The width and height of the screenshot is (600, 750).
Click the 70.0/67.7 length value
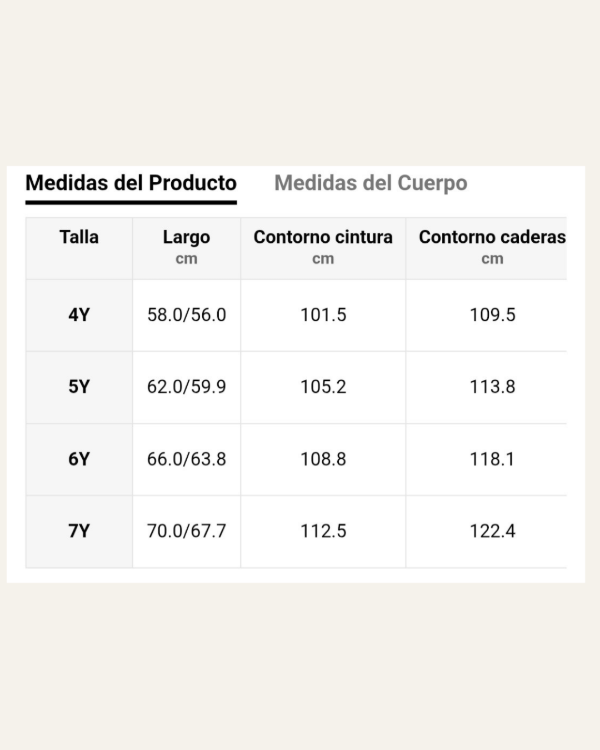pos(187,531)
